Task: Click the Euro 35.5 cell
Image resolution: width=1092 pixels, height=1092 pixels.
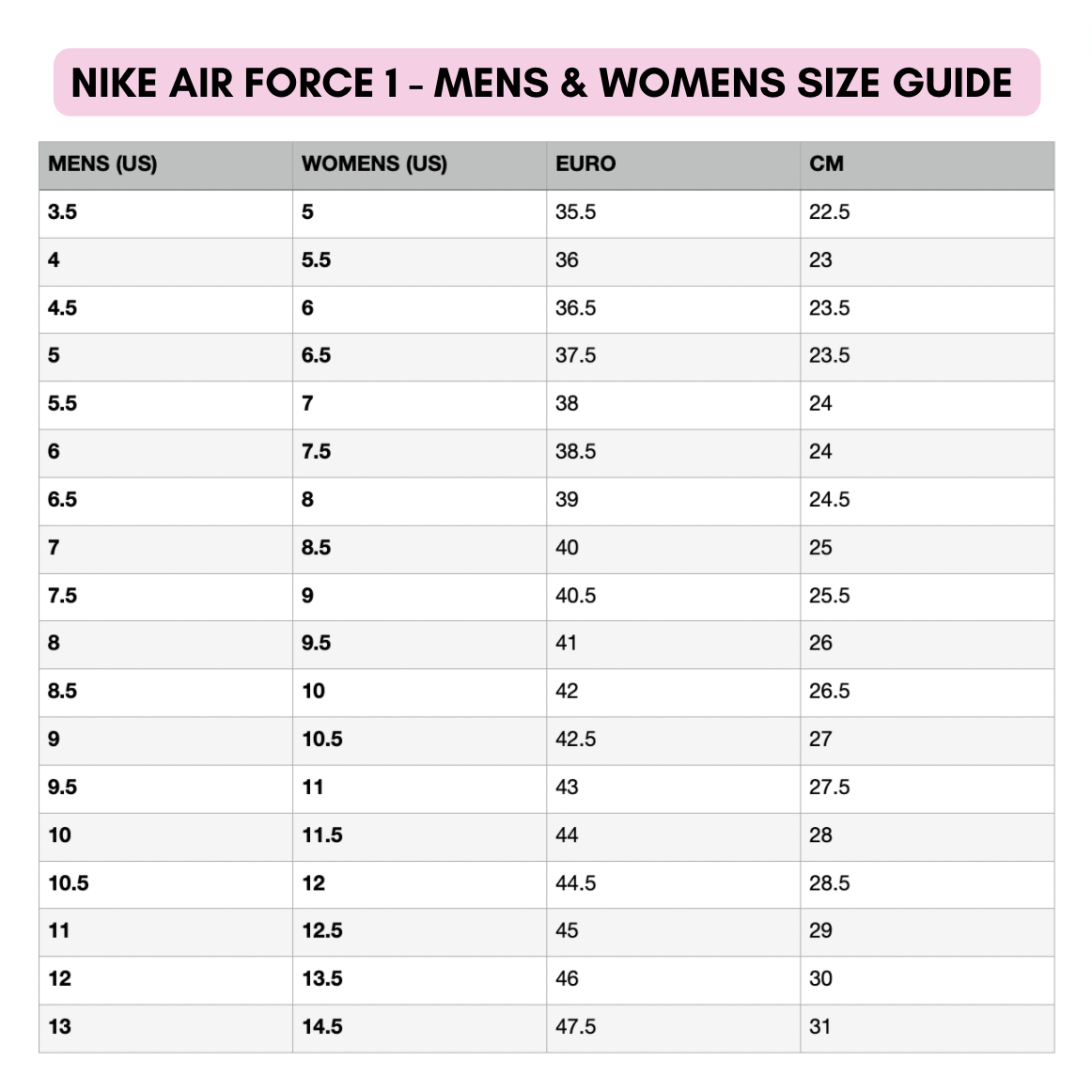Action: click(575, 212)
